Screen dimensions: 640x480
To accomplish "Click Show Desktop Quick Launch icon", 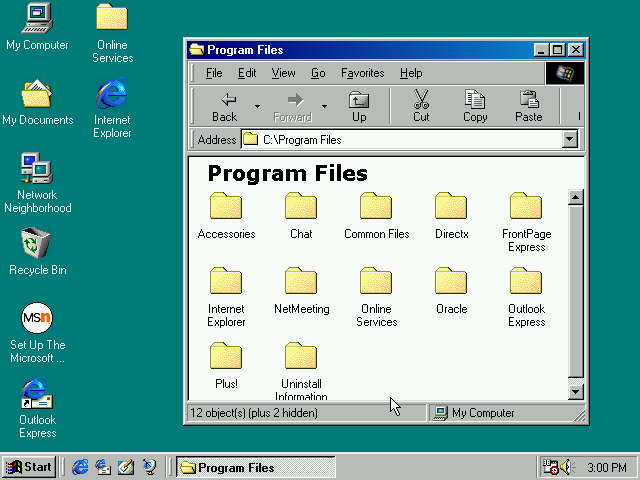I will coord(126,467).
